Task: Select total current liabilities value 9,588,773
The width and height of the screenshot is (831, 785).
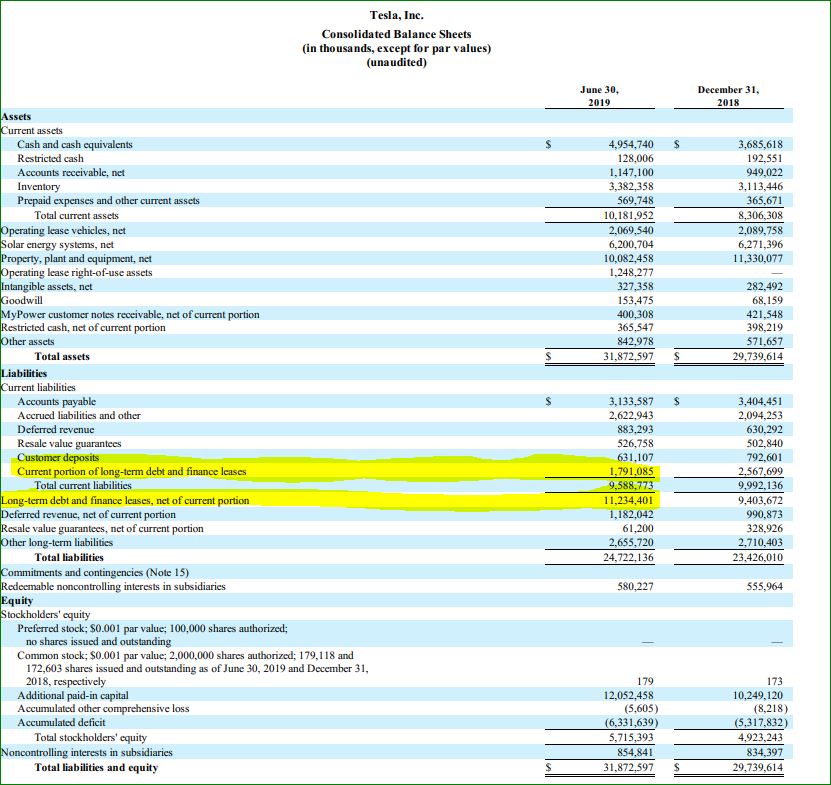Action: (631, 485)
